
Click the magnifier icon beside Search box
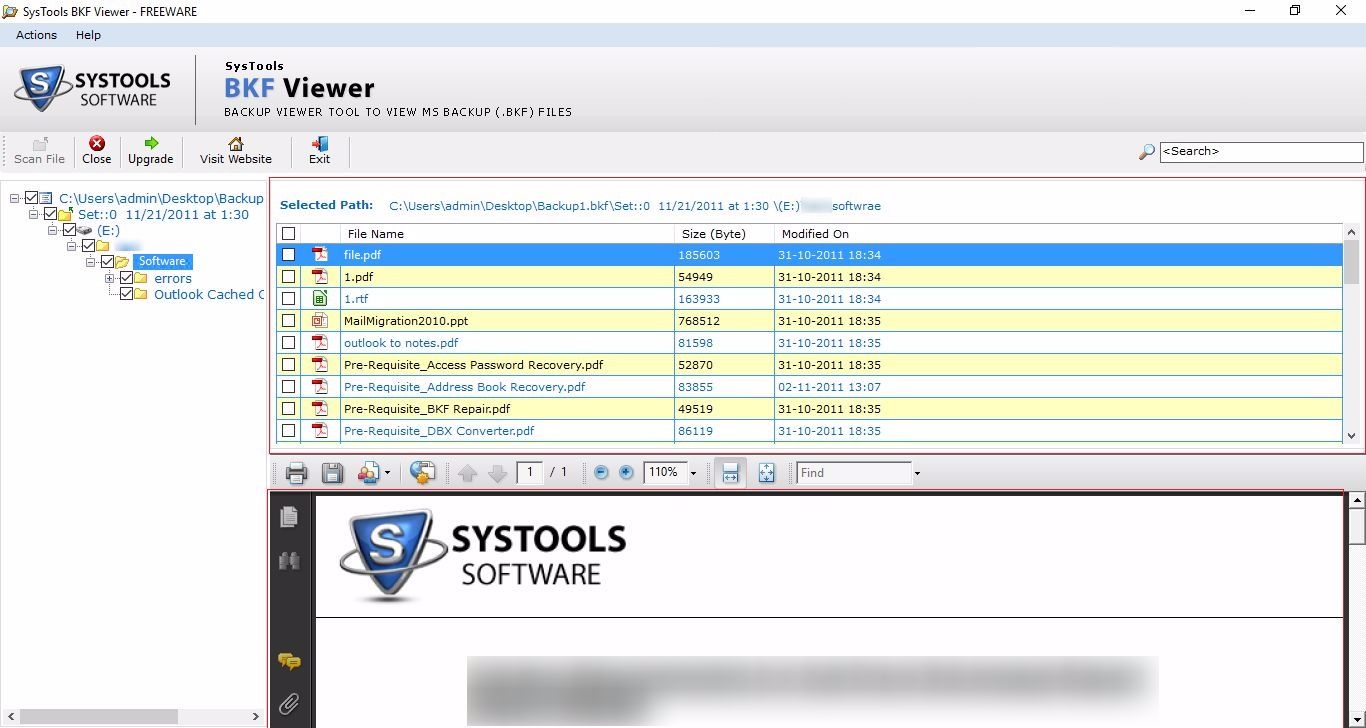coord(1147,152)
